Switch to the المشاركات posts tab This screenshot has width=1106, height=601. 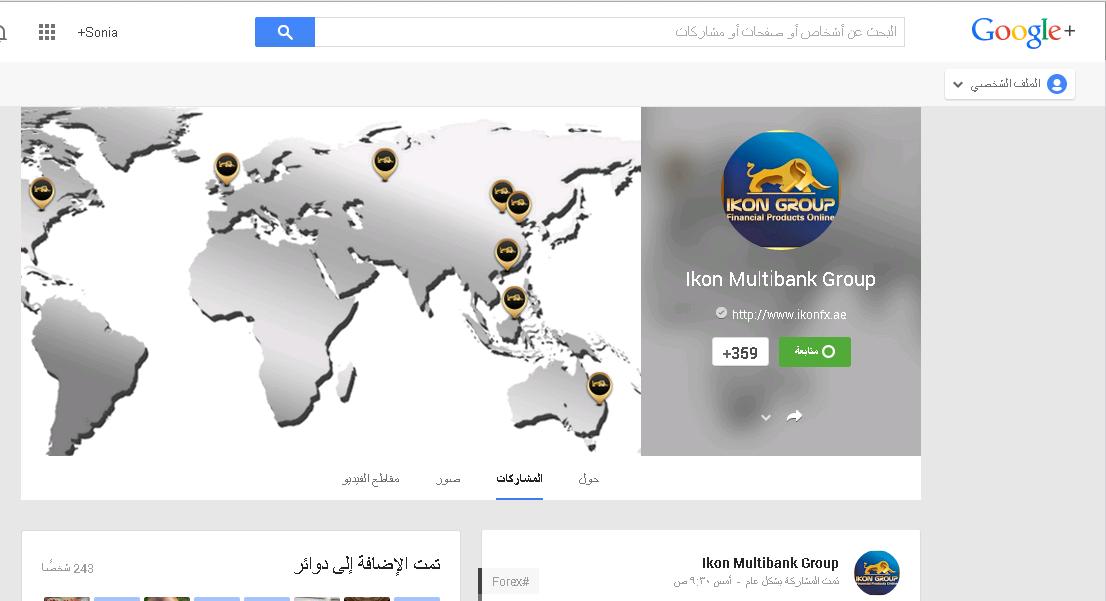pyautogui.click(x=519, y=479)
